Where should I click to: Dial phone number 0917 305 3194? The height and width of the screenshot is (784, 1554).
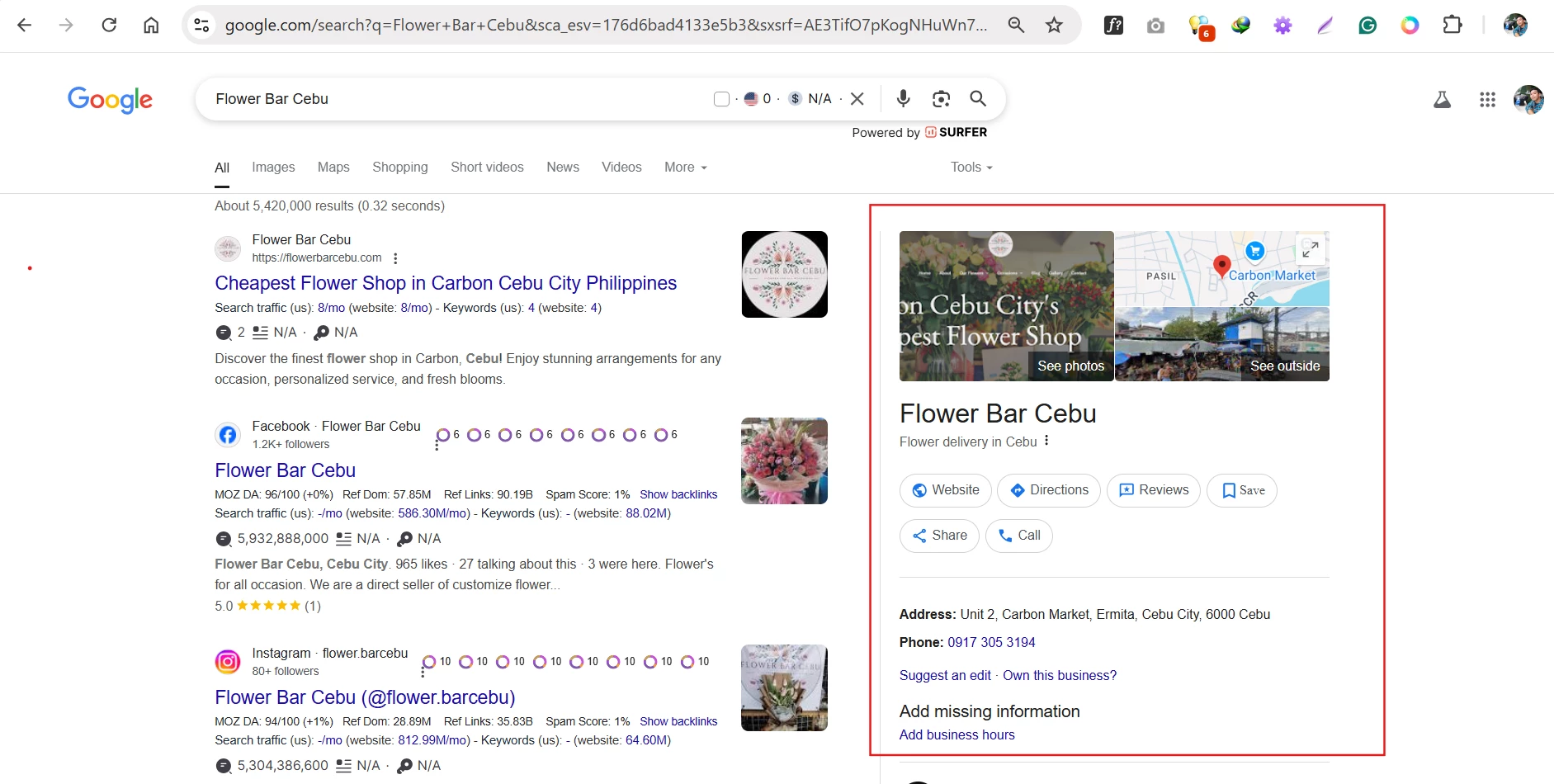pyautogui.click(x=991, y=642)
